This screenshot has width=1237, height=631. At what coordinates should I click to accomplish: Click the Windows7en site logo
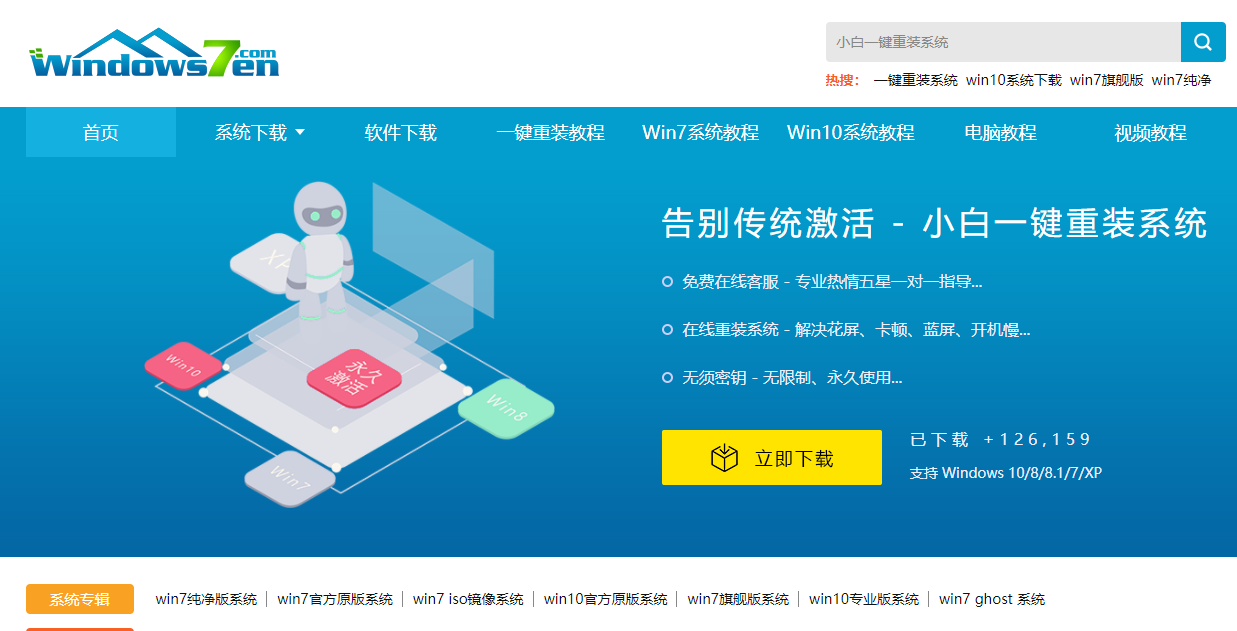[154, 54]
